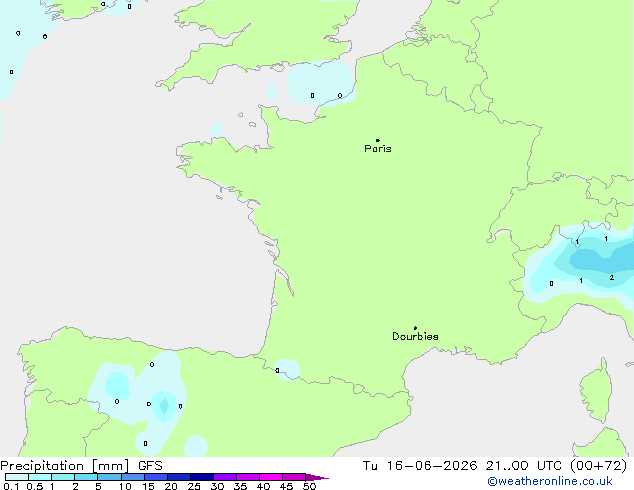
Task: Click the value 2 over northern Italy
Action: [x=611, y=277]
